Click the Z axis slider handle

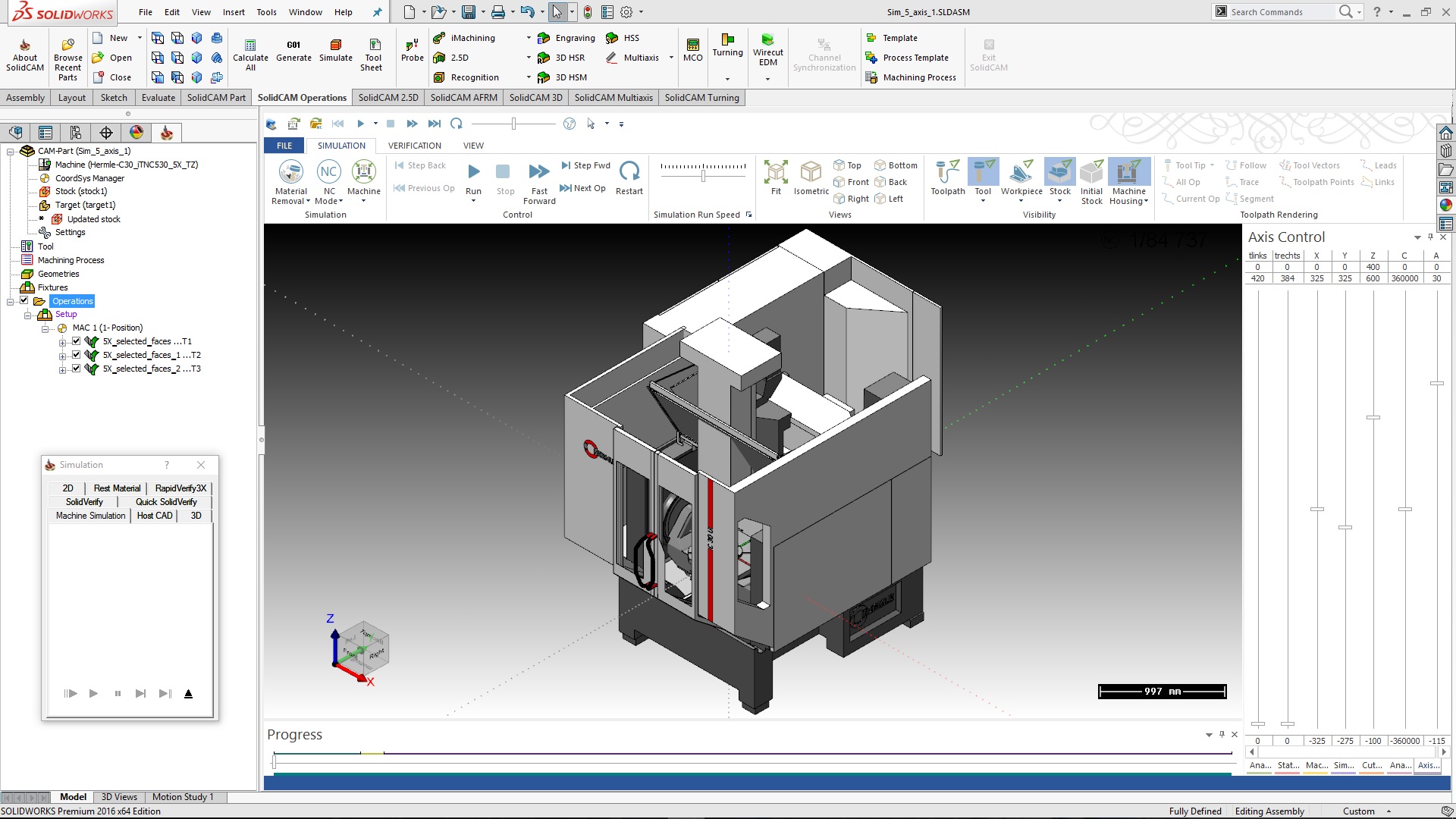point(1373,417)
